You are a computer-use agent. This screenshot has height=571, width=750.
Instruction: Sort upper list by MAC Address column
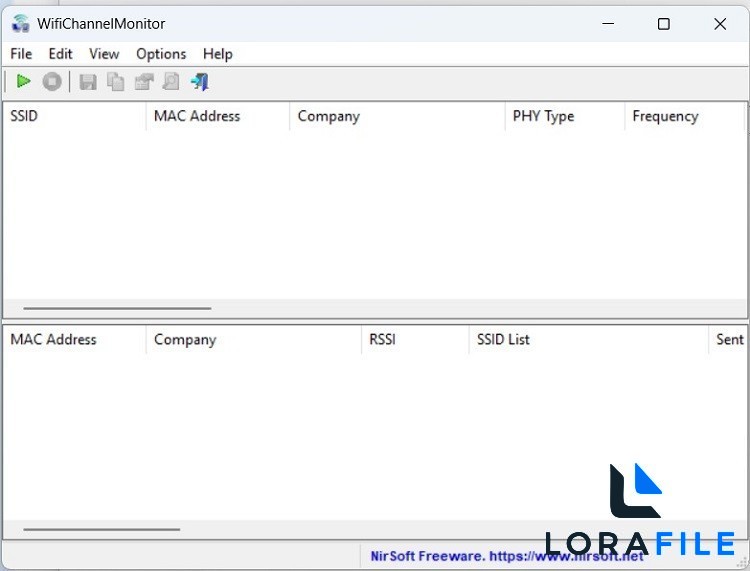pyautogui.click(x=218, y=116)
